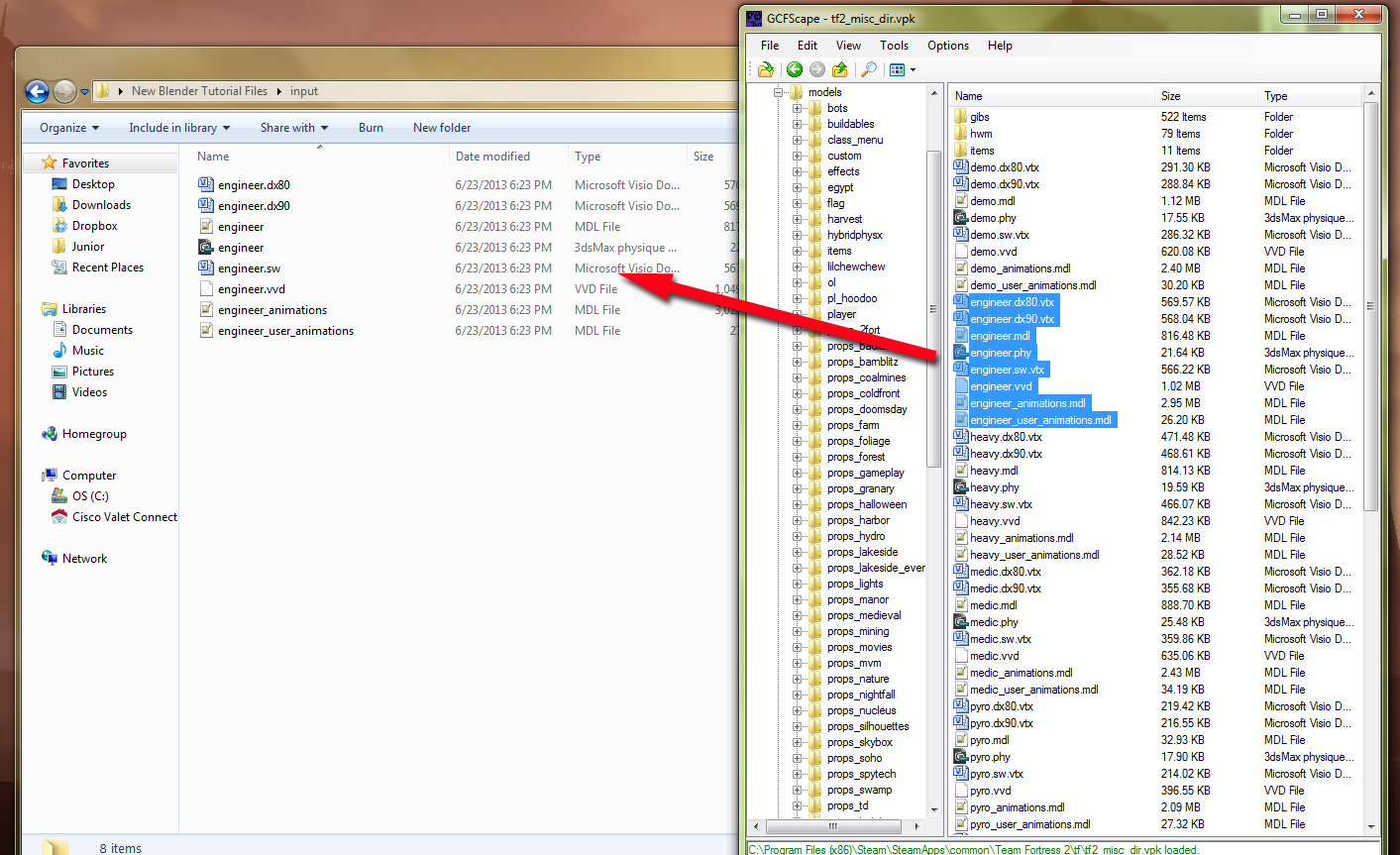The height and width of the screenshot is (855, 1400).
Task: Expand the buildables folder in GCFScape tree
Action: pos(798,124)
